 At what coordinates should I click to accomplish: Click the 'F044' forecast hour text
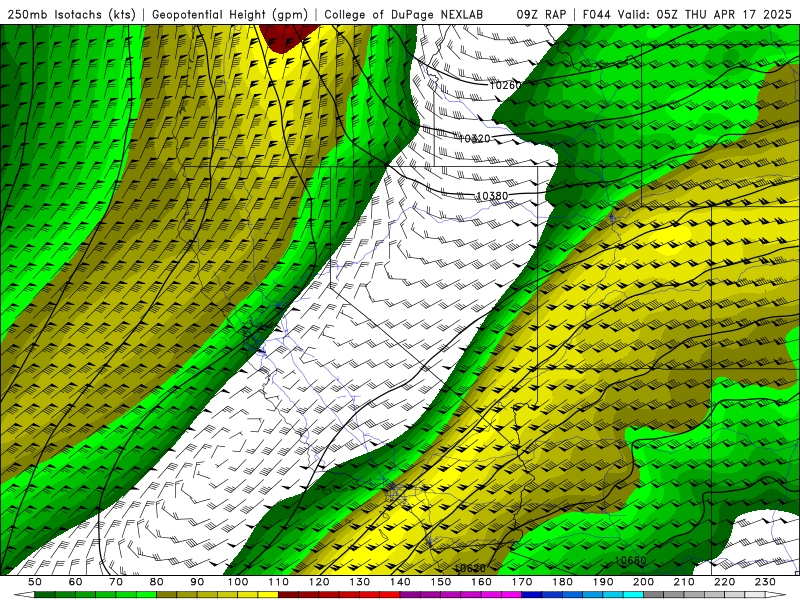(597, 15)
